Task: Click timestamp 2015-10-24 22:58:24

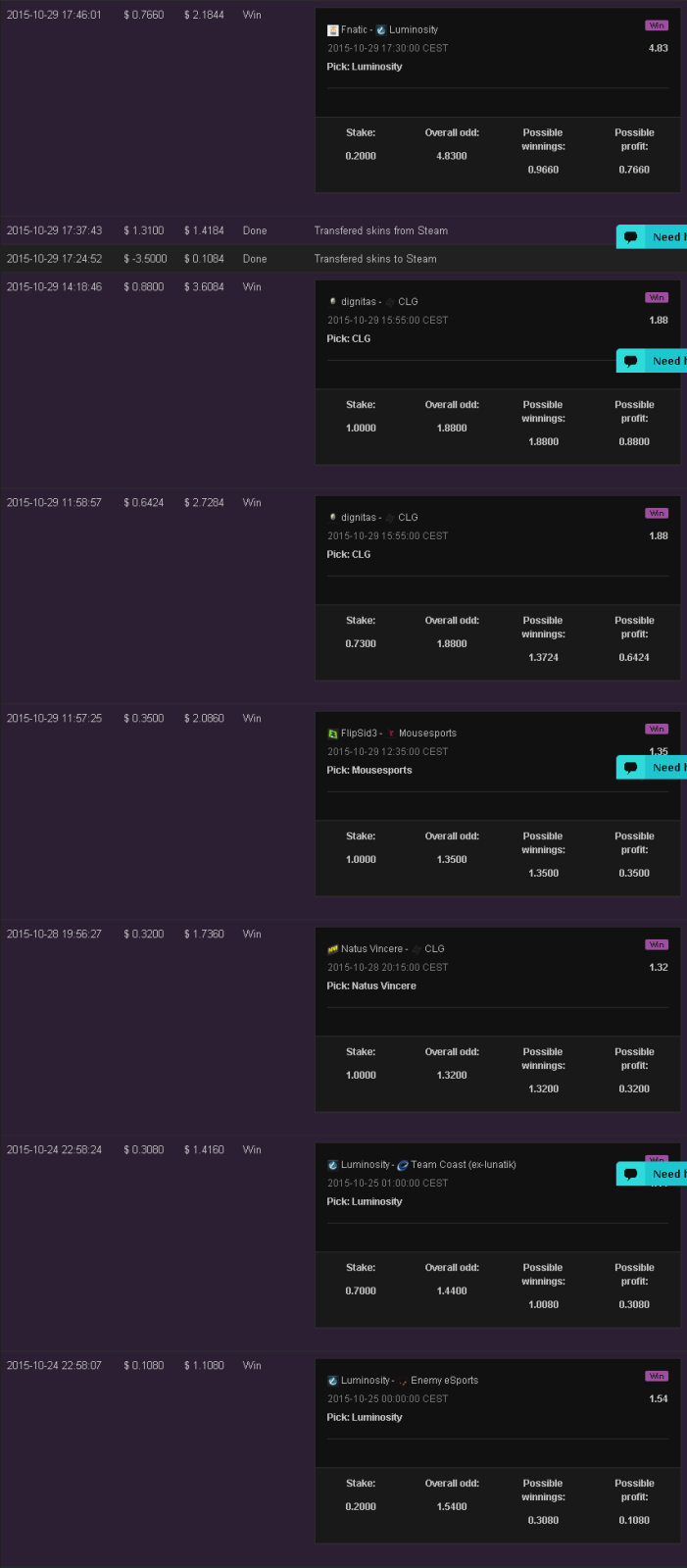Action: coord(54,1150)
